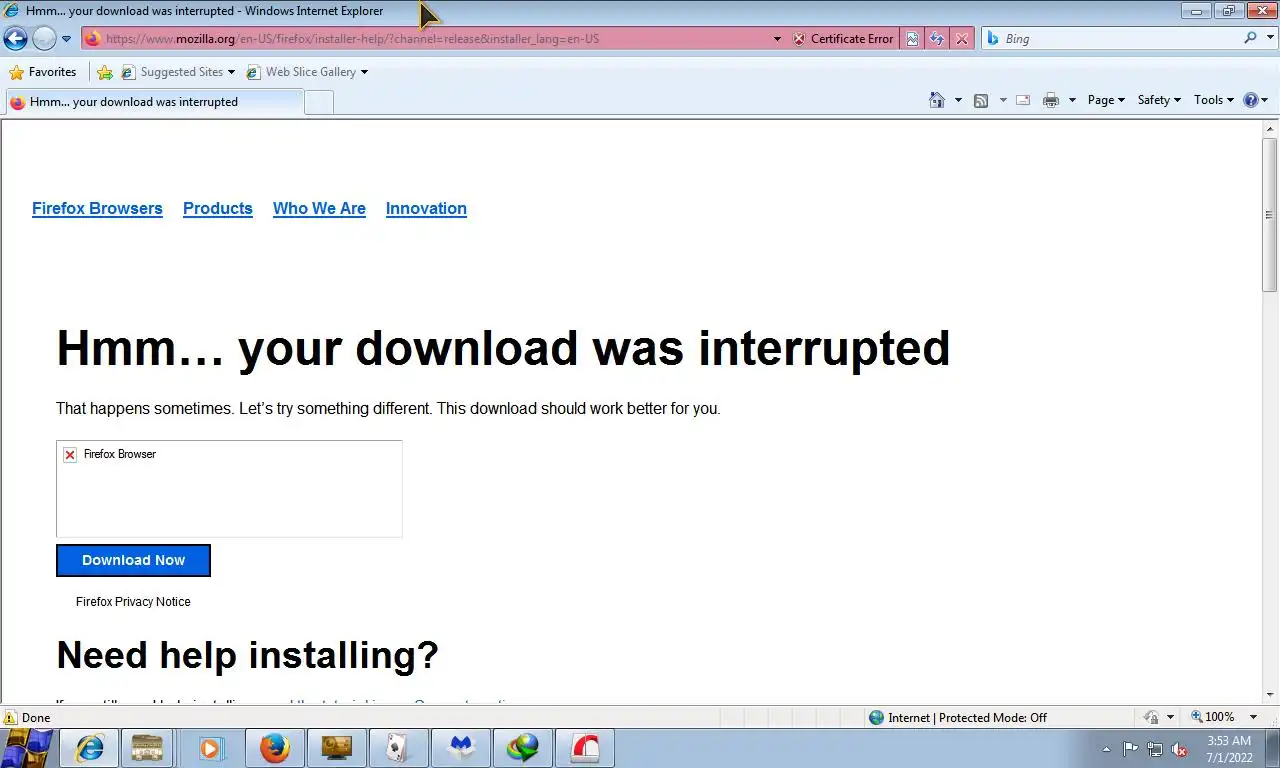Screen dimensions: 1280x768
Task: Click the scrollbar up arrow
Action: pyautogui.click(x=1269, y=129)
